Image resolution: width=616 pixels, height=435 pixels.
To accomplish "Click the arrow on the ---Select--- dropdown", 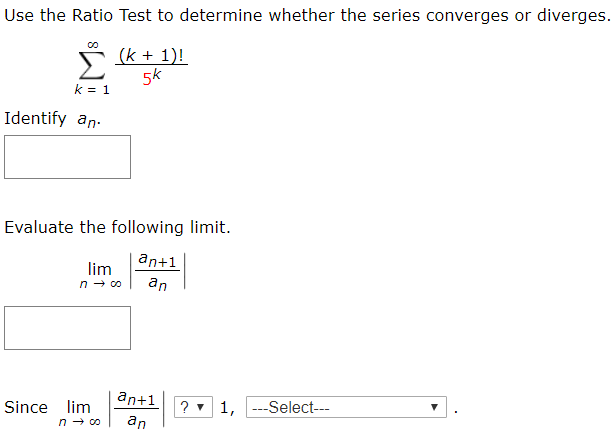I will (434, 407).
